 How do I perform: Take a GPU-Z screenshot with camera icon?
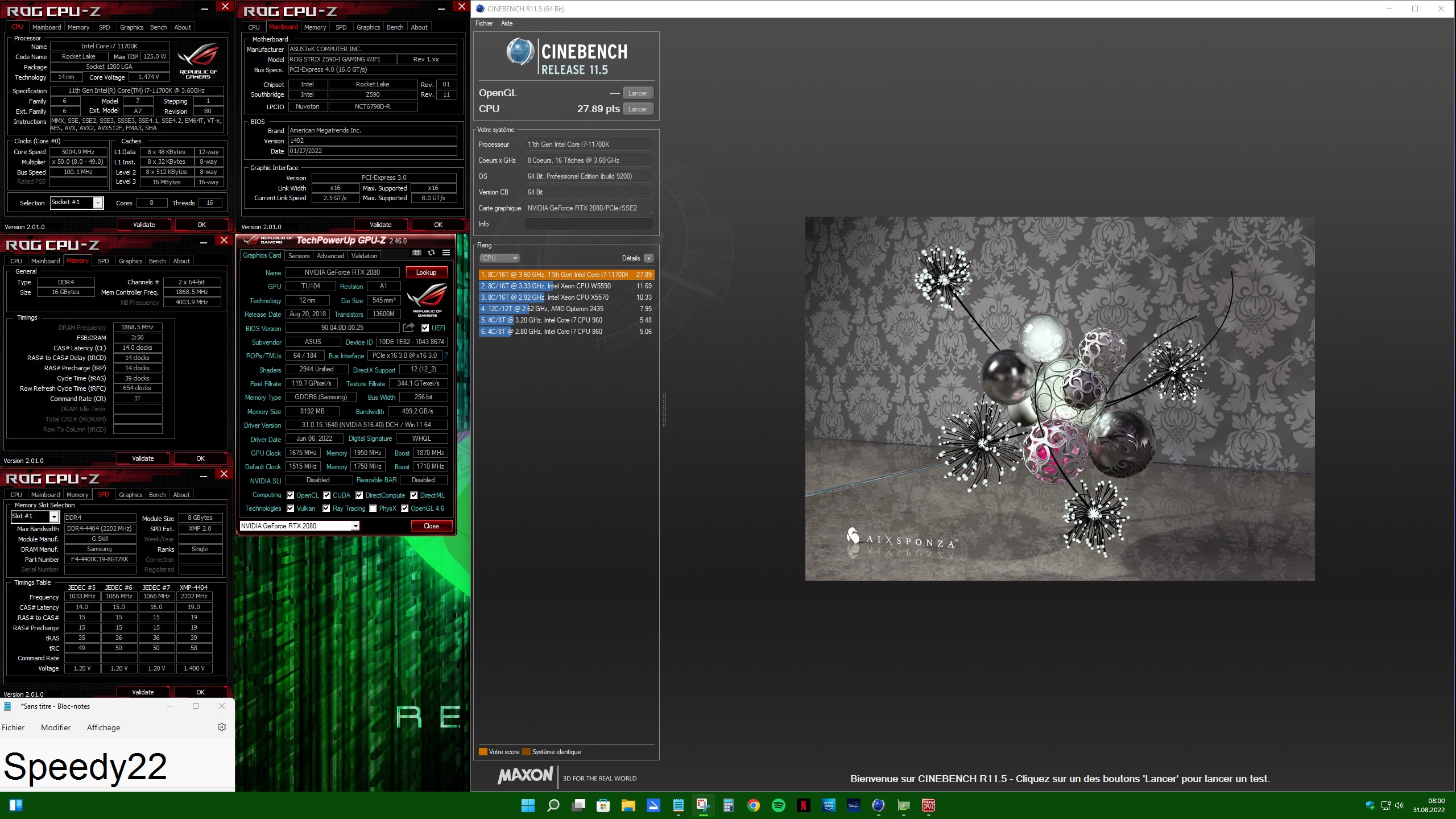coord(417,253)
